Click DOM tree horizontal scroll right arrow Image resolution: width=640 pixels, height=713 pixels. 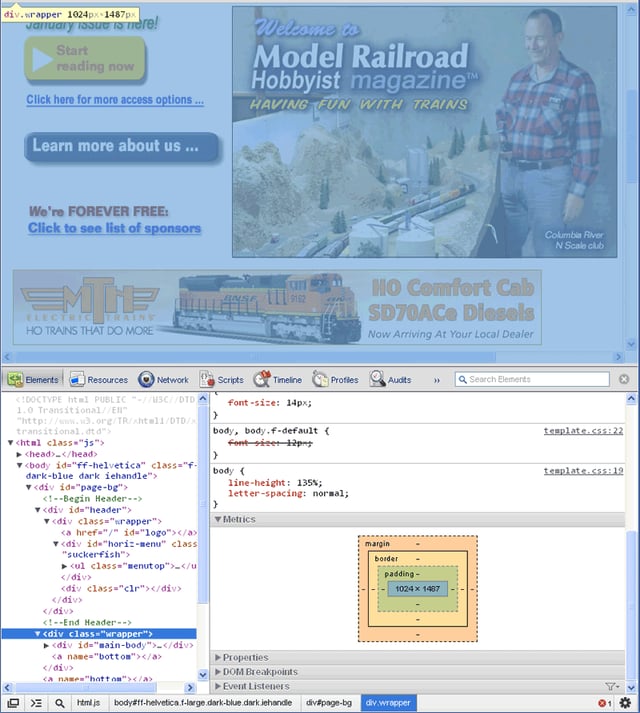(x=191, y=687)
